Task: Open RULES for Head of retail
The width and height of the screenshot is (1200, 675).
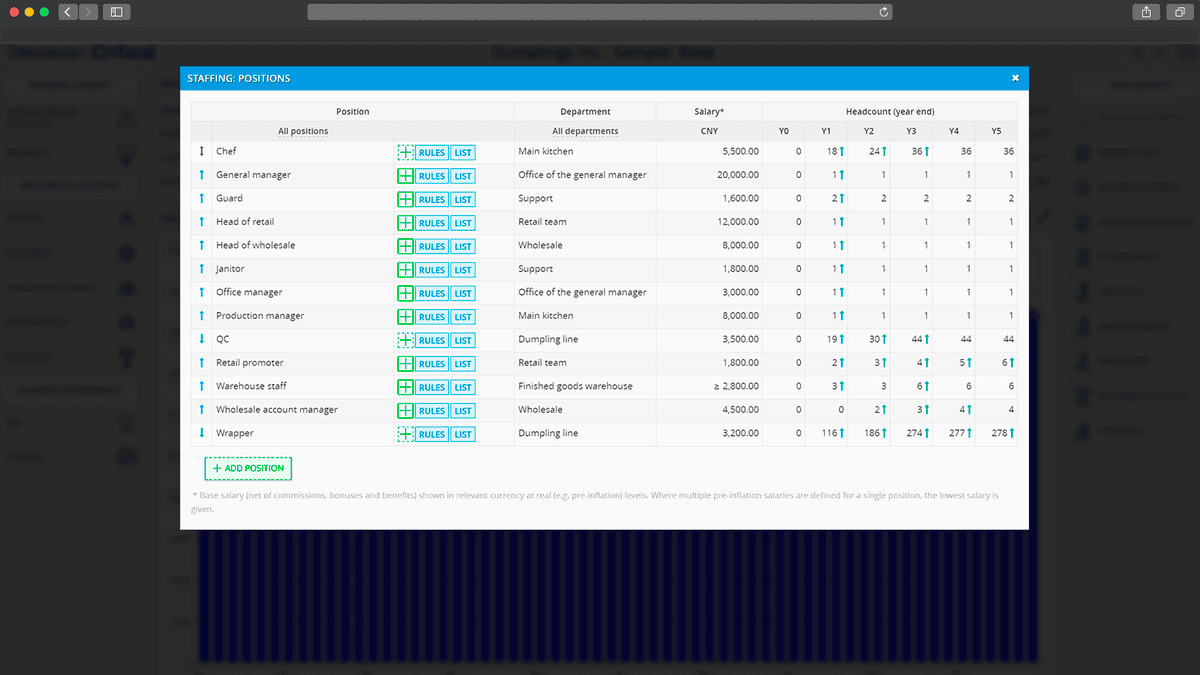Action: point(432,223)
